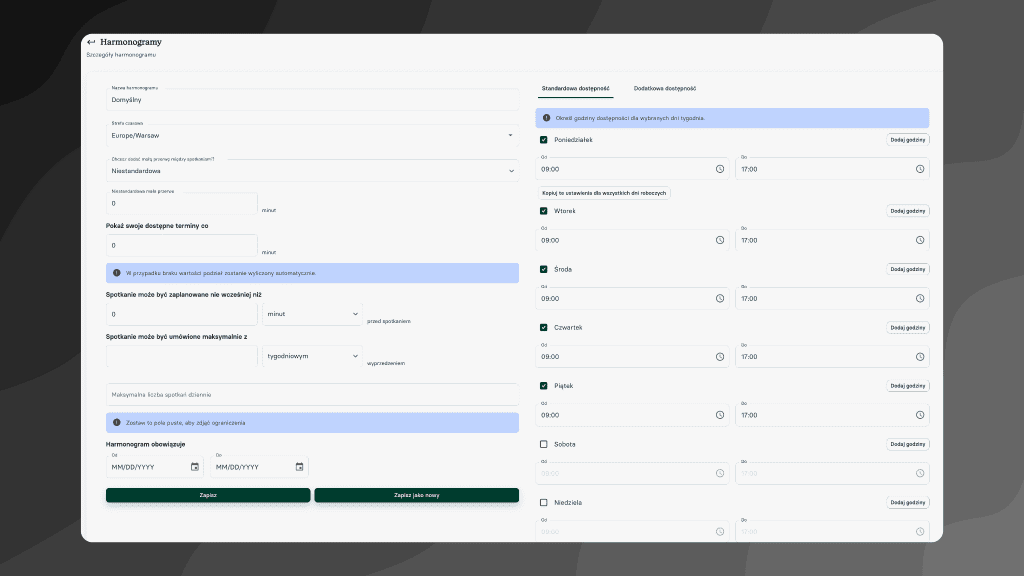
Task: Switch to Dodatkowa dostępność tab
Action: [665, 88]
